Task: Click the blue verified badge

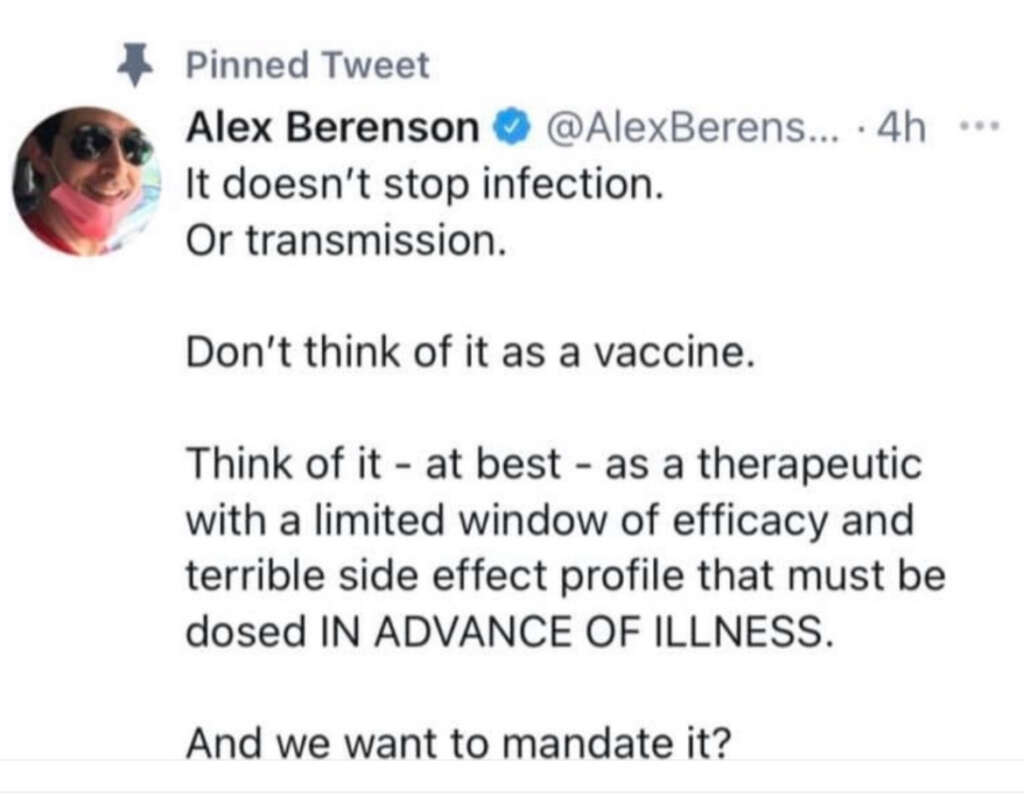Action: point(508,127)
